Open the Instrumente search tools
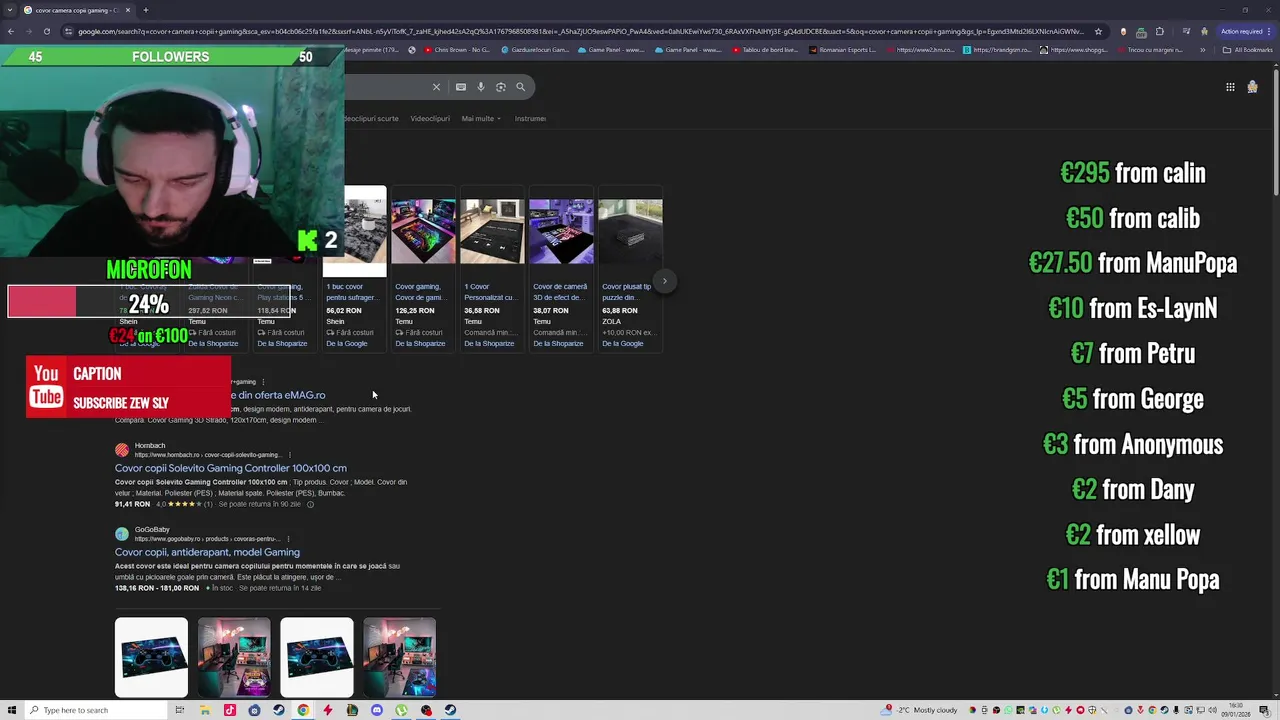 pyautogui.click(x=530, y=118)
